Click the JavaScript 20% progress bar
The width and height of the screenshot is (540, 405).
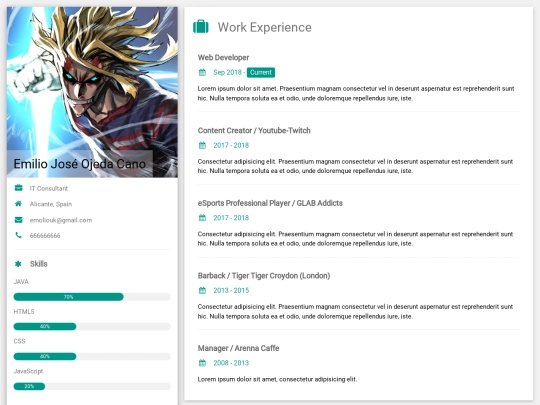[x=92, y=386]
